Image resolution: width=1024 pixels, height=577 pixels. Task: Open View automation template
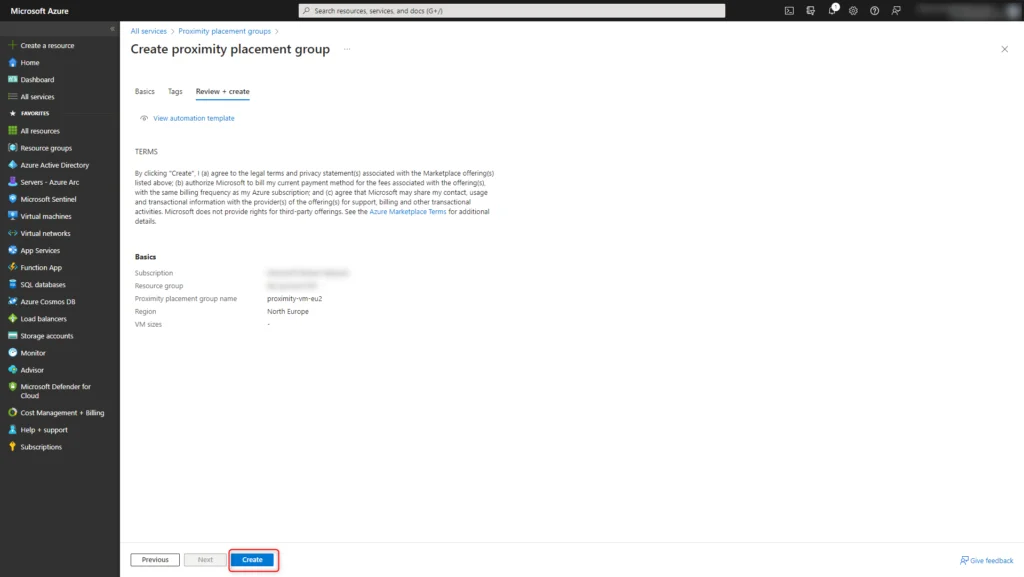point(193,118)
